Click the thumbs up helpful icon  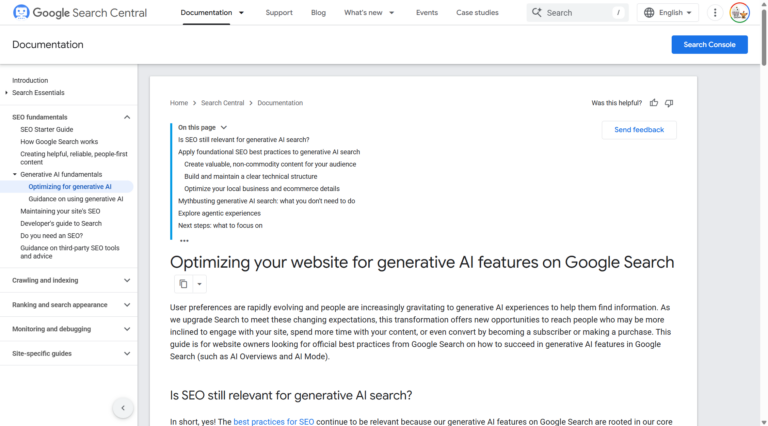[x=654, y=103]
